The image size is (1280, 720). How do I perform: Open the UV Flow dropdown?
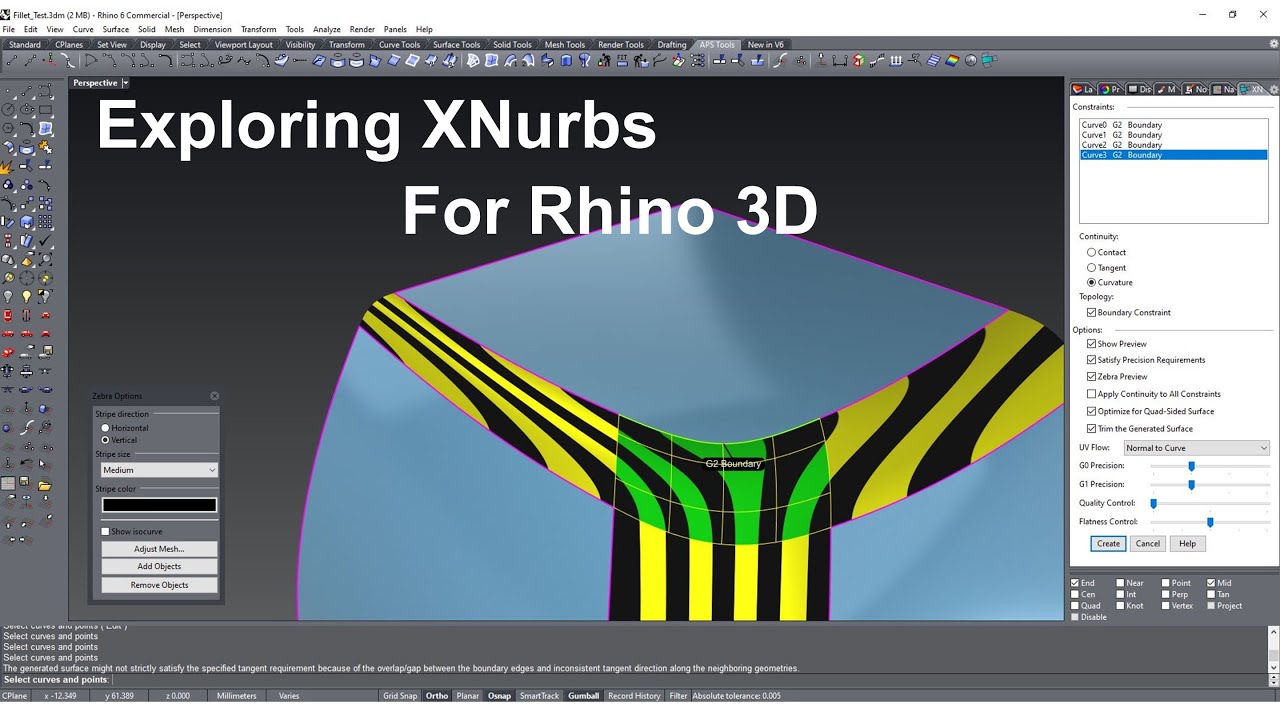(x=1196, y=448)
